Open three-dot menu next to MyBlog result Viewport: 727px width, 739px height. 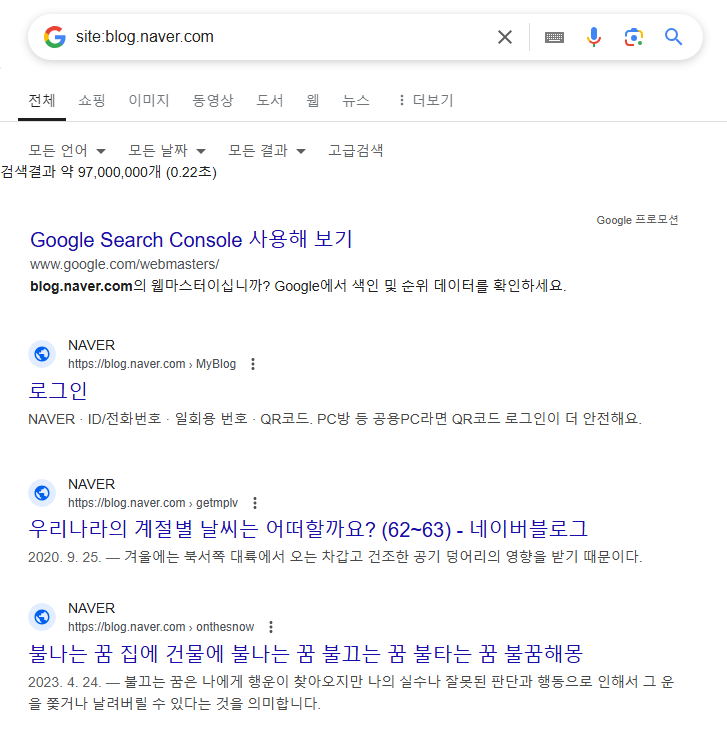coord(253,364)
